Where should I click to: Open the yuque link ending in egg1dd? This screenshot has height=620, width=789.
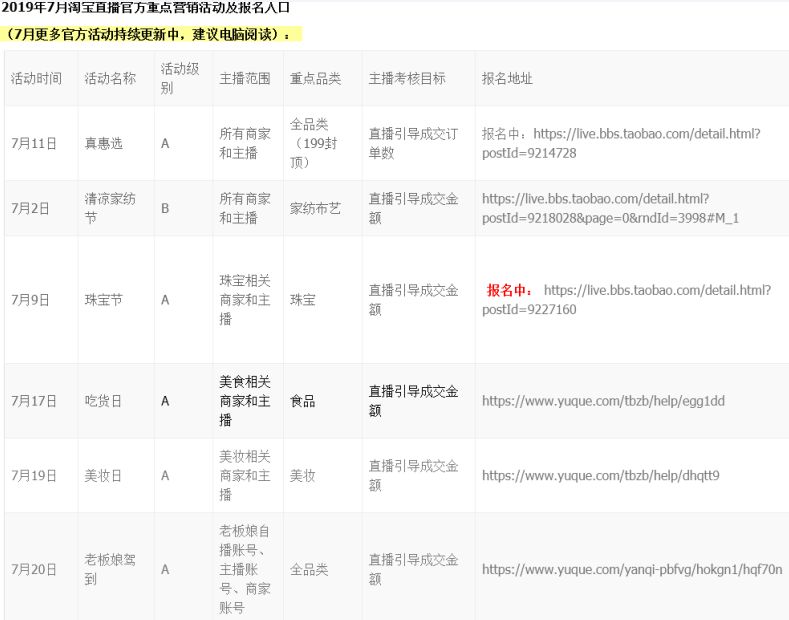(603, 401)
